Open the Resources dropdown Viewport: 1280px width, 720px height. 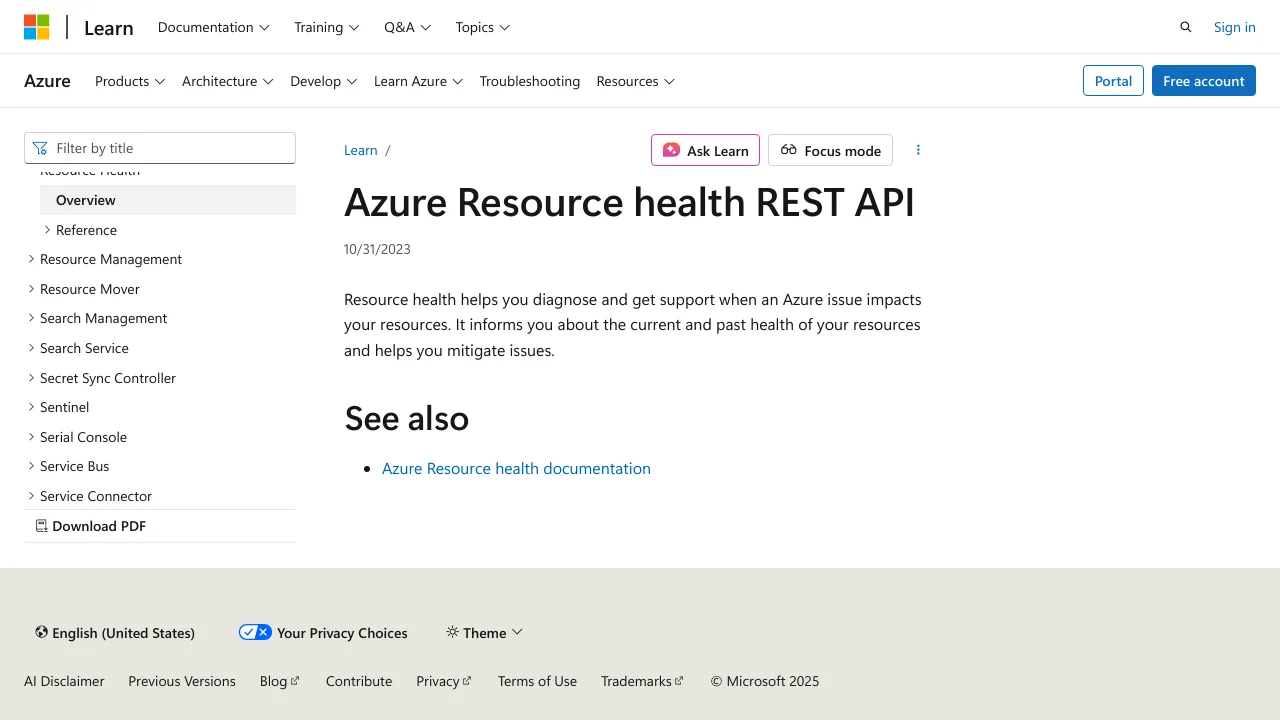[x=636, y=81]
